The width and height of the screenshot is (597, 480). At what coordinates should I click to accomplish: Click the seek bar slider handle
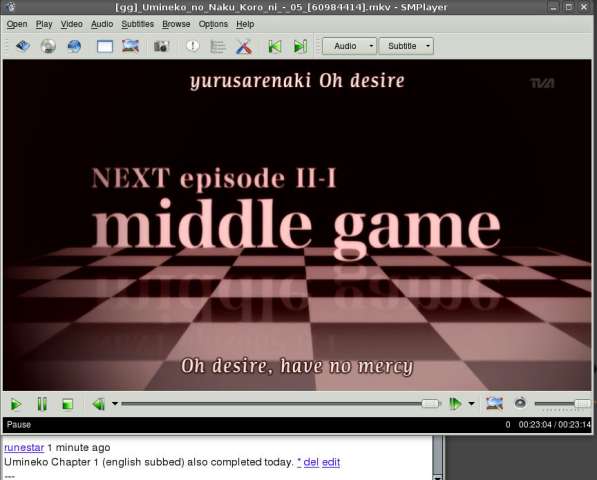[x=430, y=404]
